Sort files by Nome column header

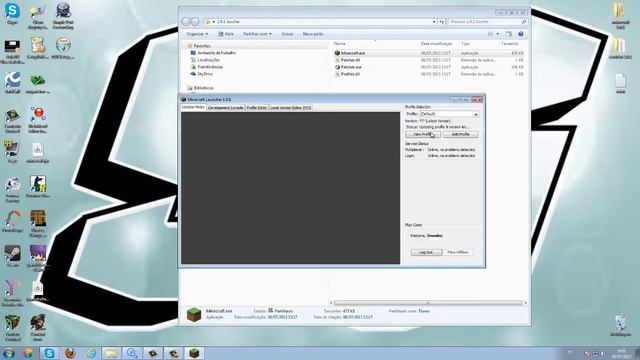pos(340,44)
